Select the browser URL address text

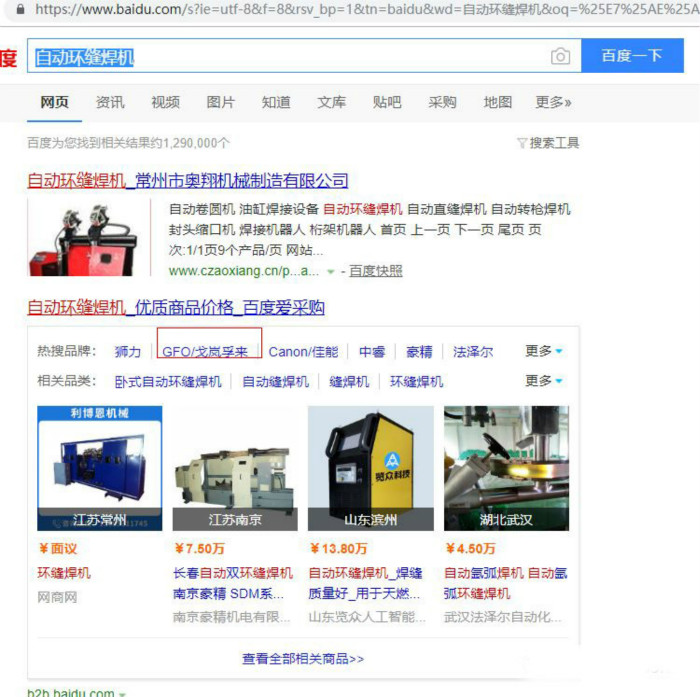pyautogui.click(x=367, y=8)
